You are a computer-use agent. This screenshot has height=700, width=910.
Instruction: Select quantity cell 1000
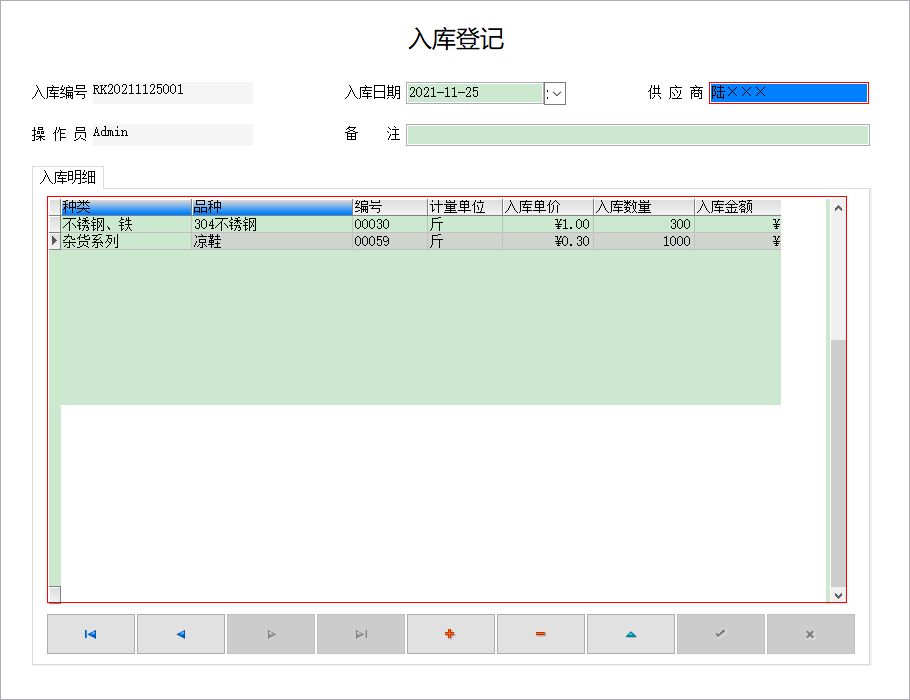tap(644, 241)
